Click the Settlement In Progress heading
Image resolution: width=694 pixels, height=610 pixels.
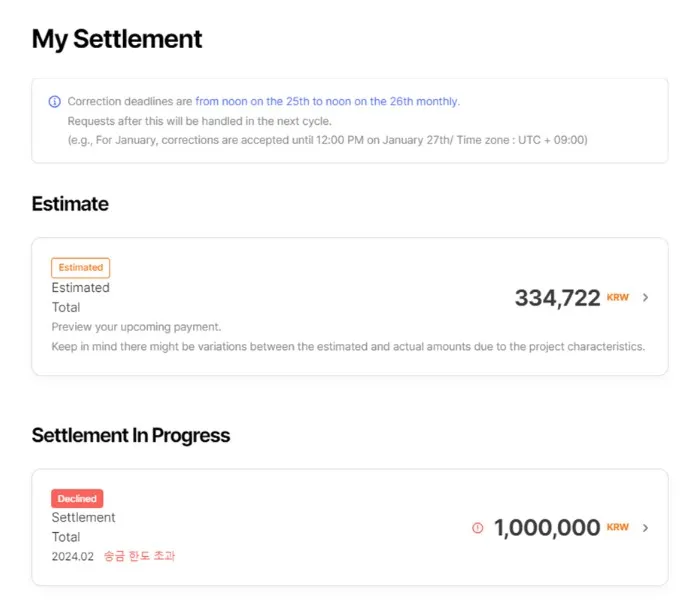[131, 435]
